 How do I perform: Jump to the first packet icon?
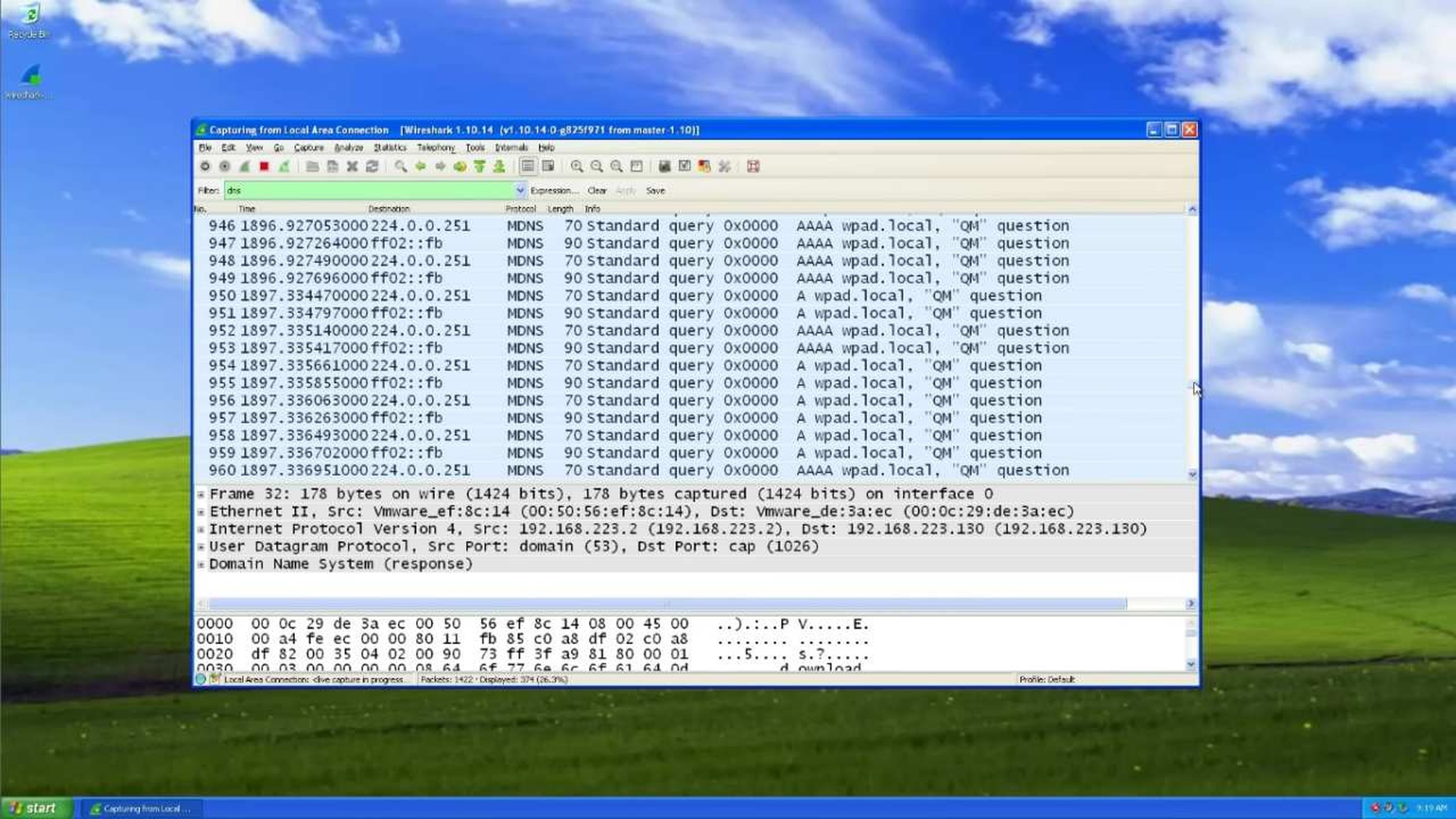point(479,166)
